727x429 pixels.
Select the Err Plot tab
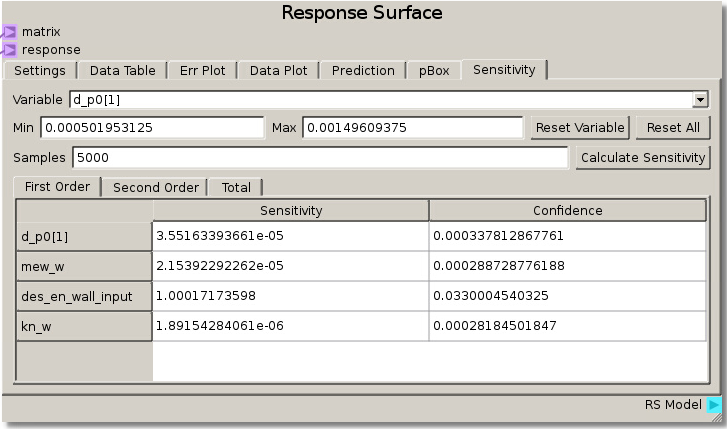pyautogui.click(x=202, y=71)
